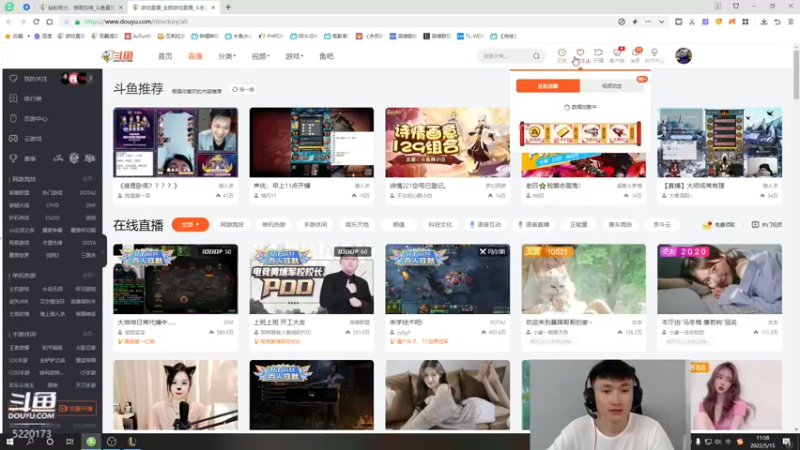The height and width of the screenshot is (450, 800).
Task: Select 网游竞技 filter chip
Action: (232, 224)
